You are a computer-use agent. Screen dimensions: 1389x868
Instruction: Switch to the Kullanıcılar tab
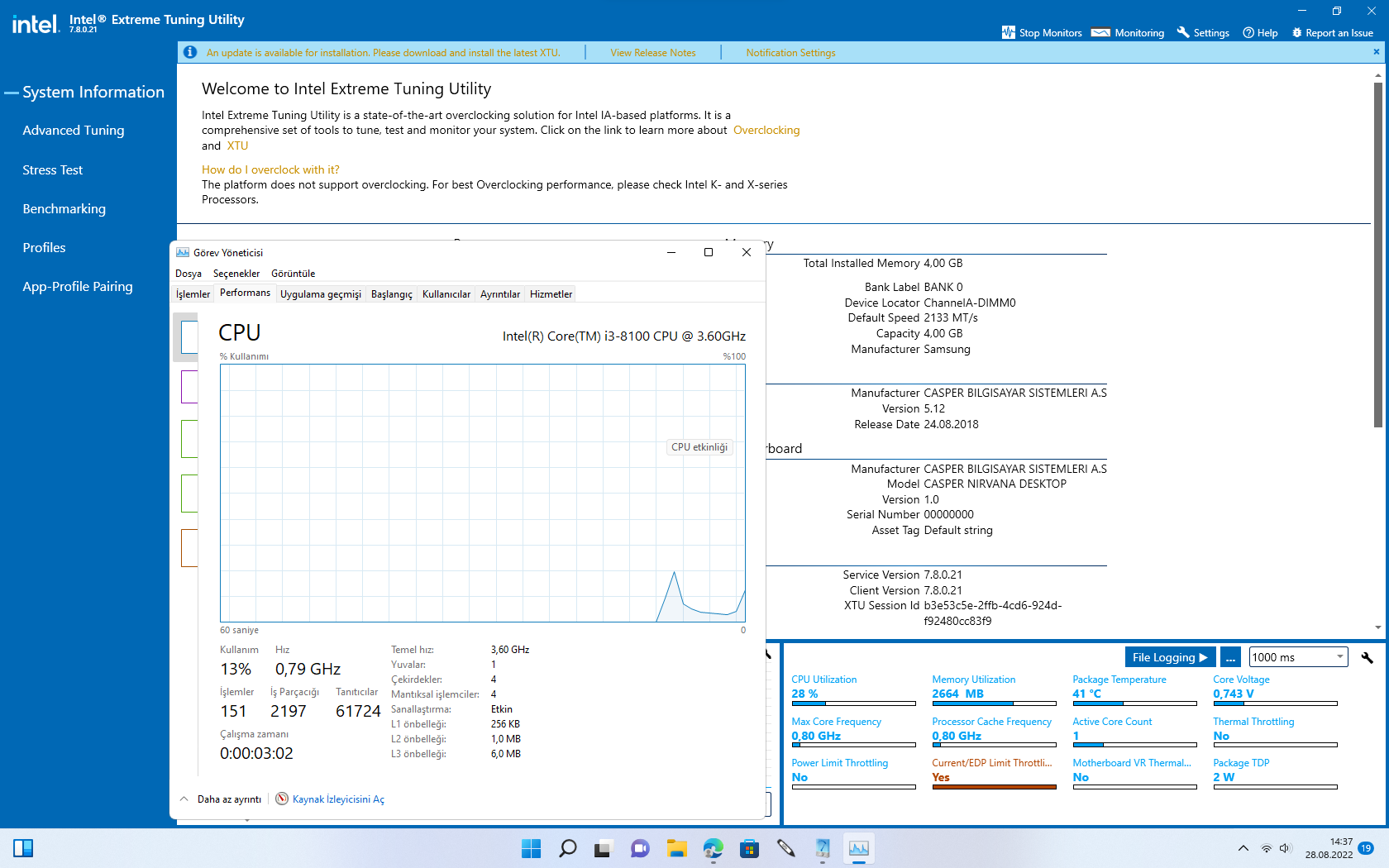click(x=446, y=294)
